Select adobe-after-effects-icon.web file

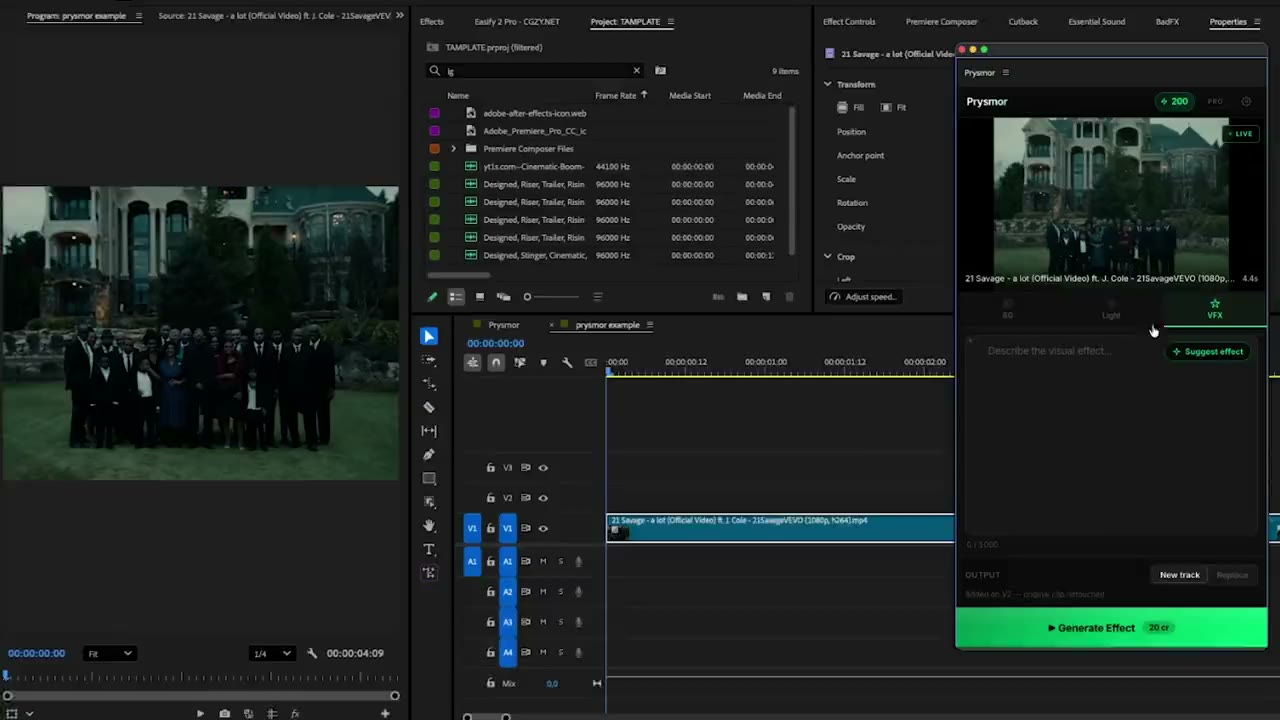click(534, 113)
